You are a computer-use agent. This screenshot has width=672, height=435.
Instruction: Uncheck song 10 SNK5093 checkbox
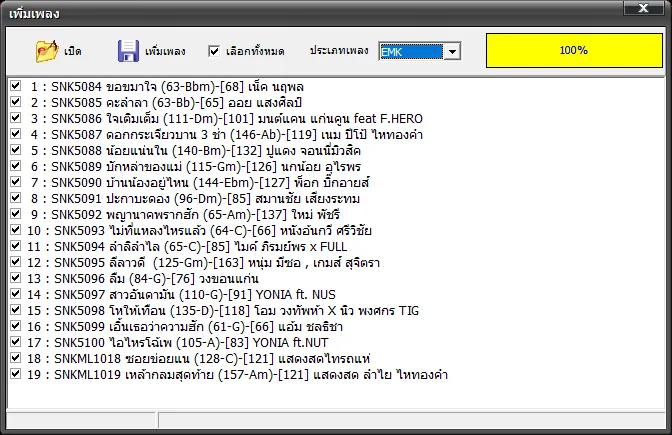coord(14,231)
